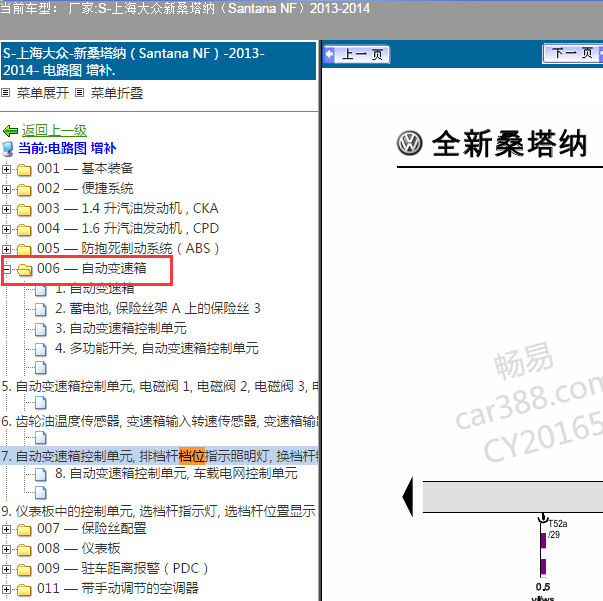The image size is (603, 601).
Task: Click the black left arrow in wiring diagram
Action: point(408,496)
